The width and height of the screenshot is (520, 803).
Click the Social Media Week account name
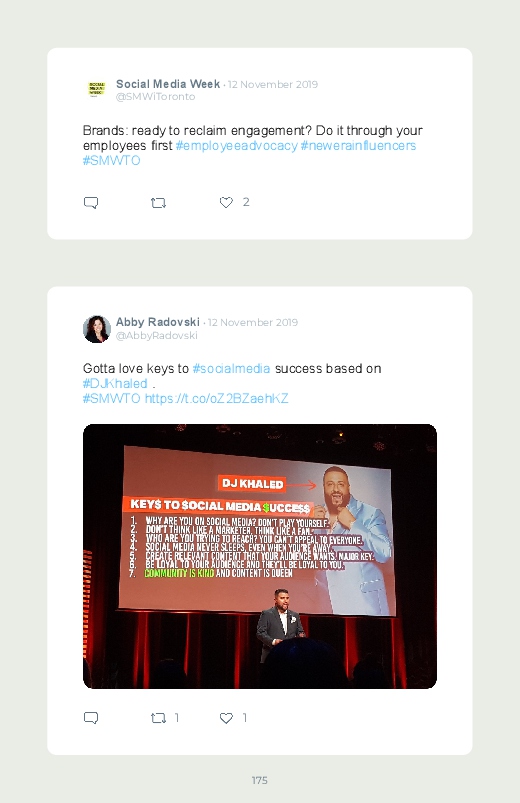pos(168,83)
